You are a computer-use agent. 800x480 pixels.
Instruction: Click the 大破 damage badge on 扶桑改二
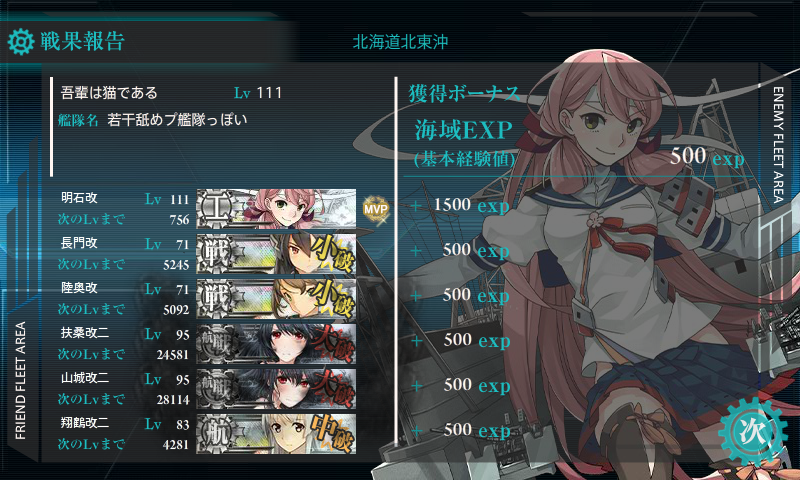click(332, 343)
